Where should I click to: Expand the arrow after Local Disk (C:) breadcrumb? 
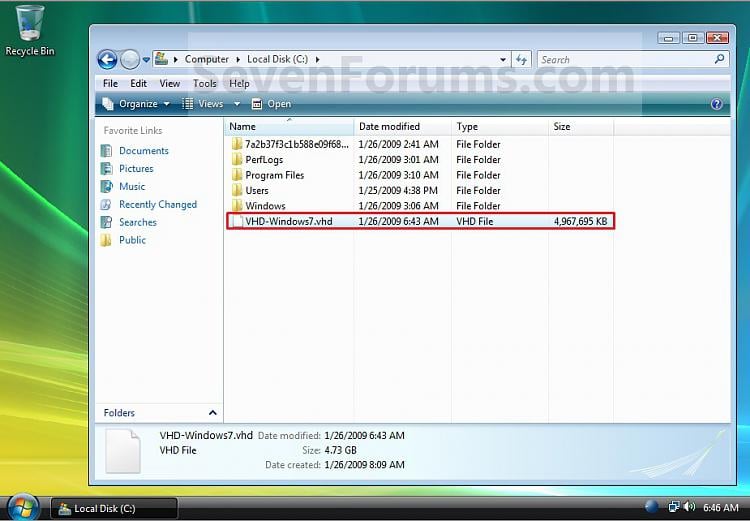(x=317, y=59)
